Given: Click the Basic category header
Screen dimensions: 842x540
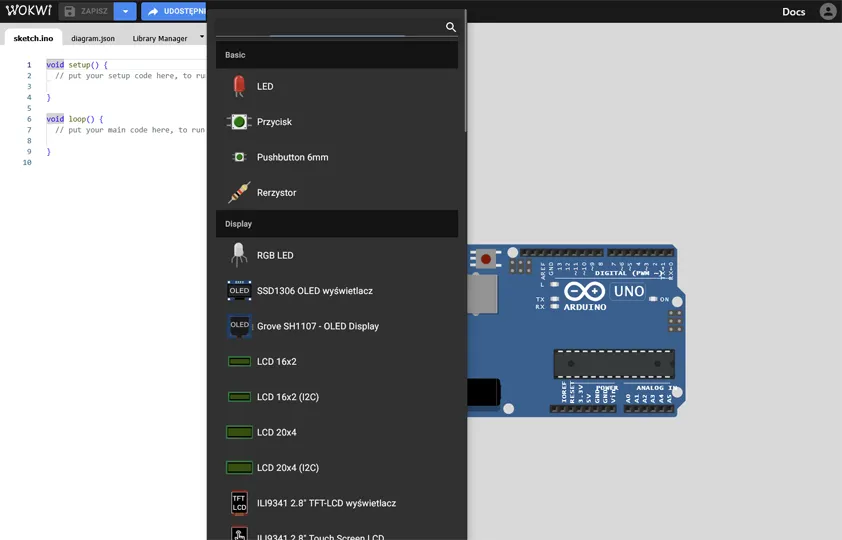Looking at the screenshot, I should click(337, 55).
